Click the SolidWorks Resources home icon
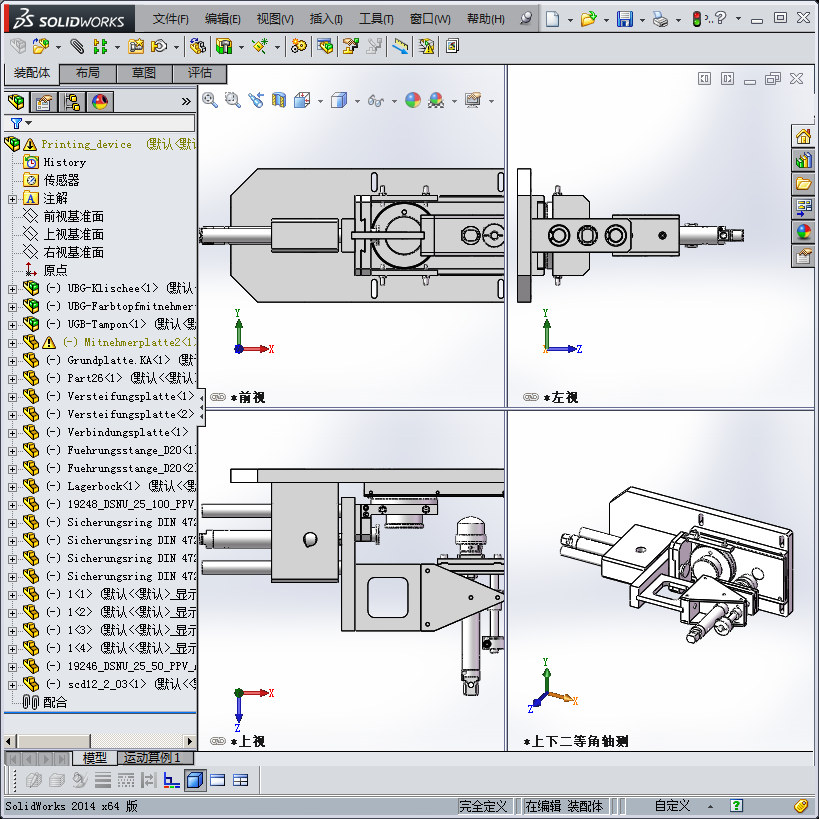The image size is (819, 819). [x=803, y=137]
